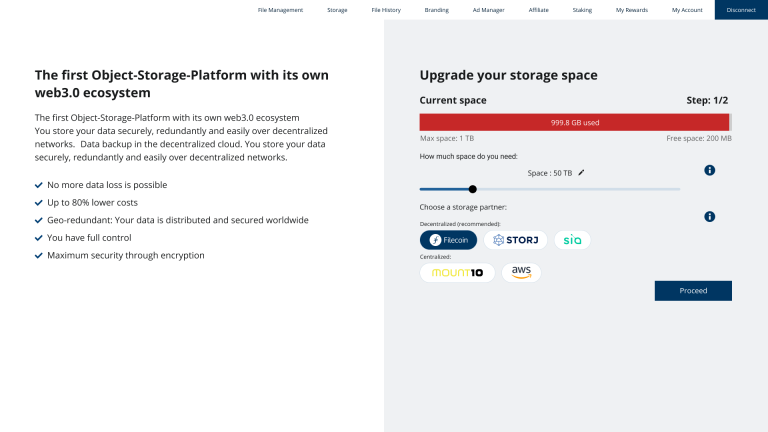Choose the STORJ storage partner
Screen dimensions: 768x432
[515, 240]
